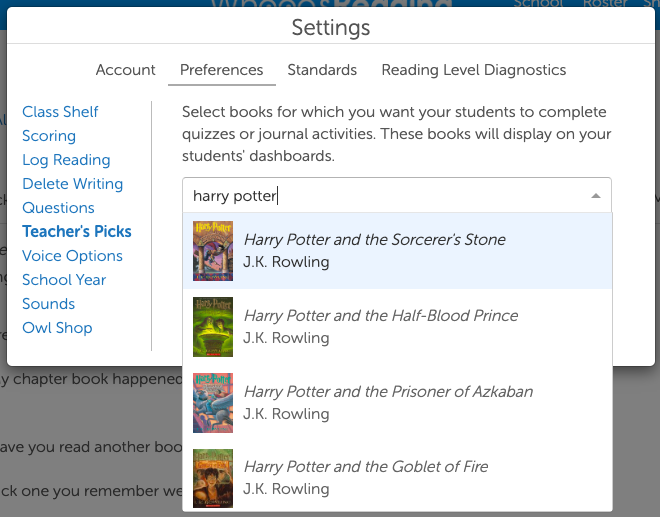Open the Scoring settings link
The width and height of the screenshot is (660, 517).
tap(49, 136)
